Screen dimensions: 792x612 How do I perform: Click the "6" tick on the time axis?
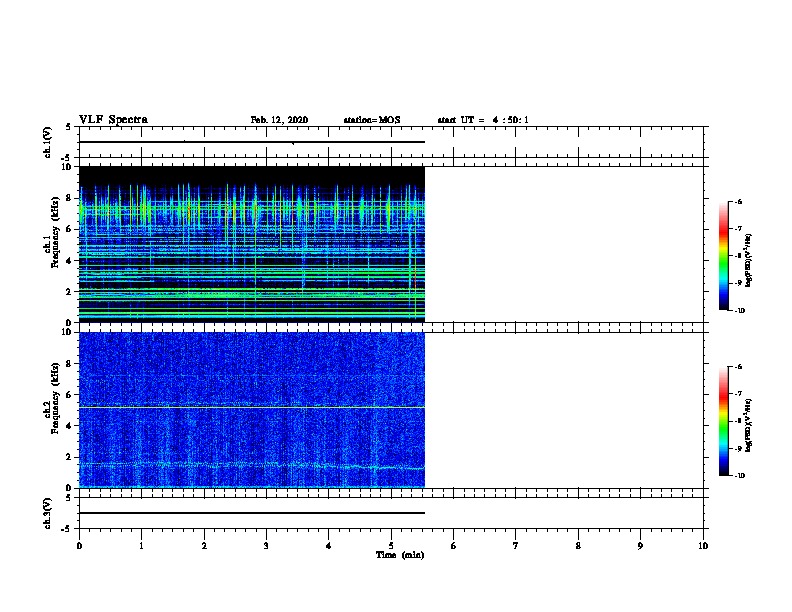coord(453,546)
